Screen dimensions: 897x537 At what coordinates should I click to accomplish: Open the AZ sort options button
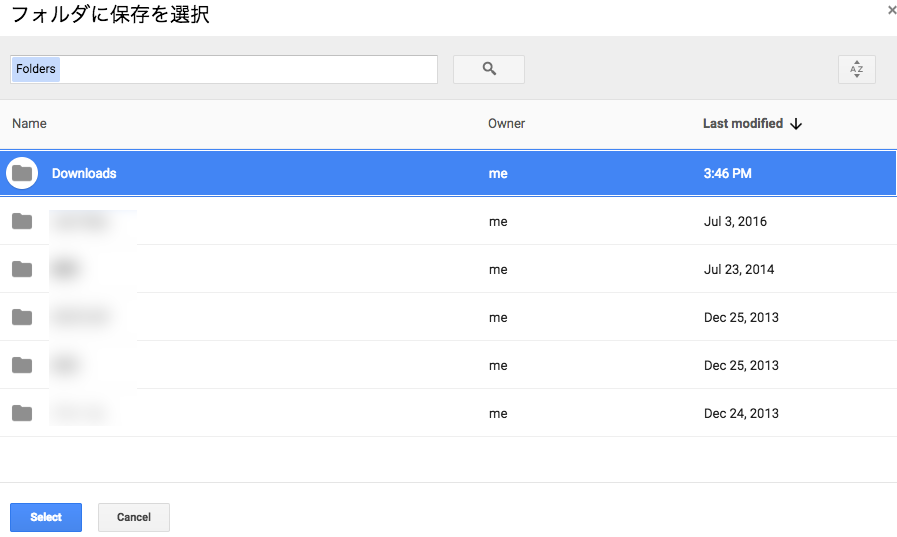pyautogui.click(x=856, y=69)
